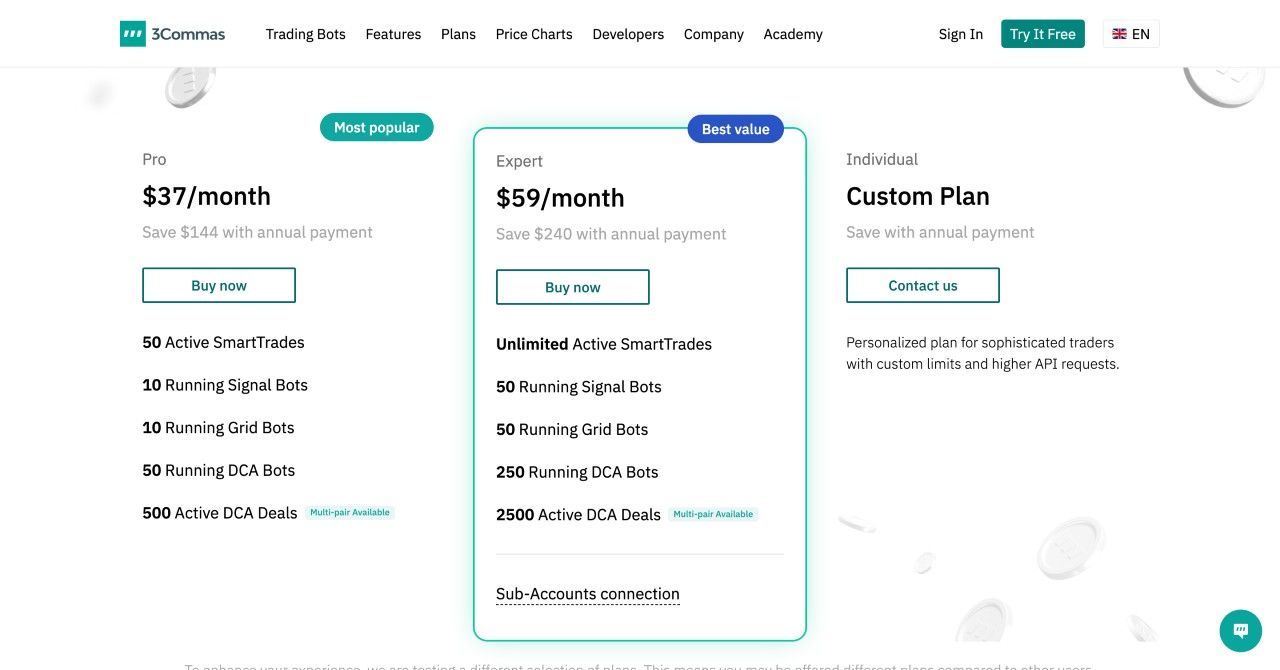Click Contact us for Custom Plan
Viewport: 1280px width, 670px height.
922,285
